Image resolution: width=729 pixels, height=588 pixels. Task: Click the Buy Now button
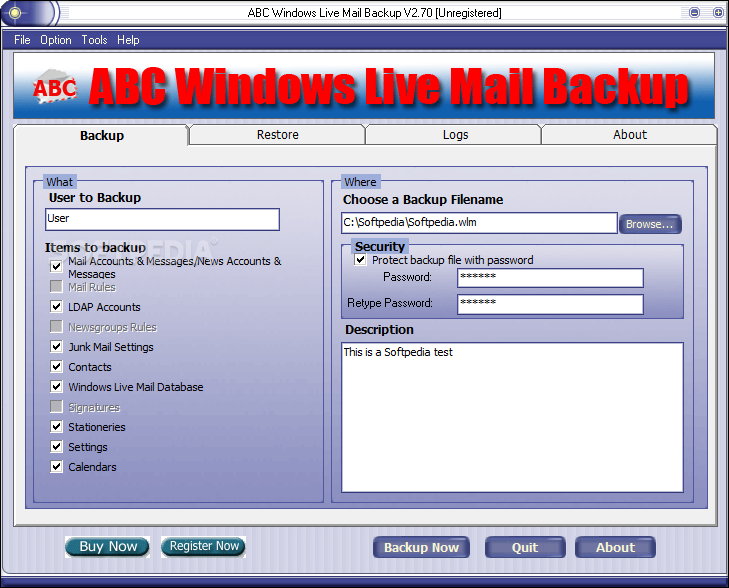(107, 547)
